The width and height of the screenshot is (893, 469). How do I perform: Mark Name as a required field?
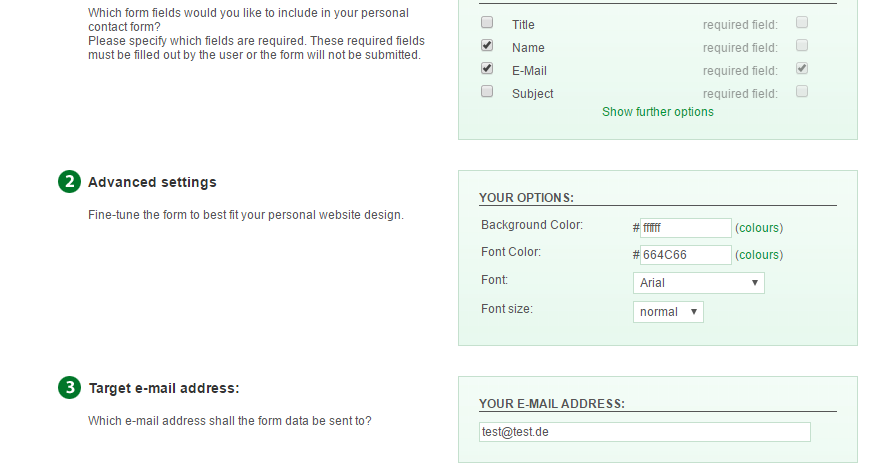[802, 46]
